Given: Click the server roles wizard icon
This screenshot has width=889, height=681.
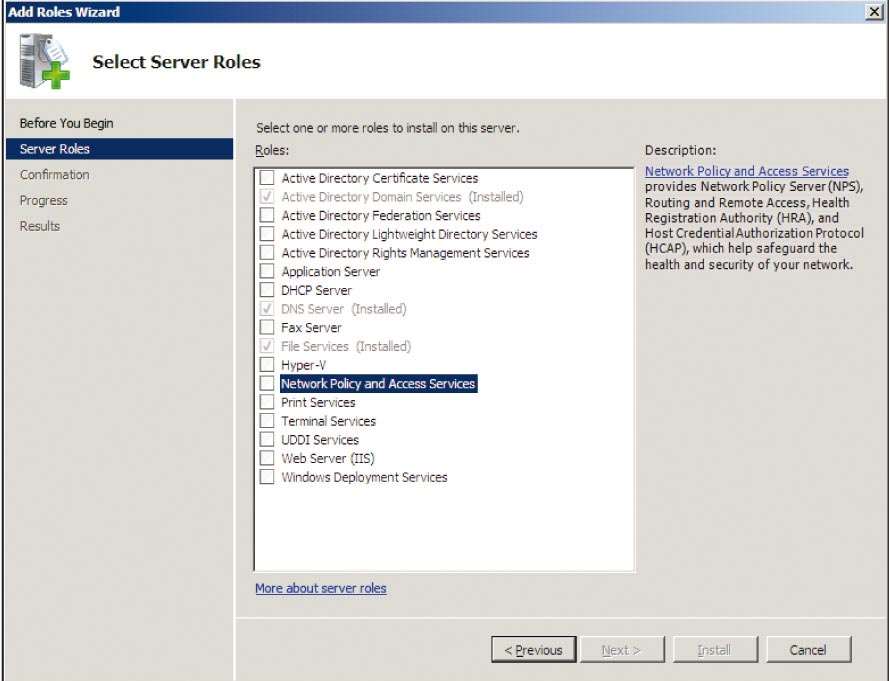Looking at the screenshot, I should [45, 61].
